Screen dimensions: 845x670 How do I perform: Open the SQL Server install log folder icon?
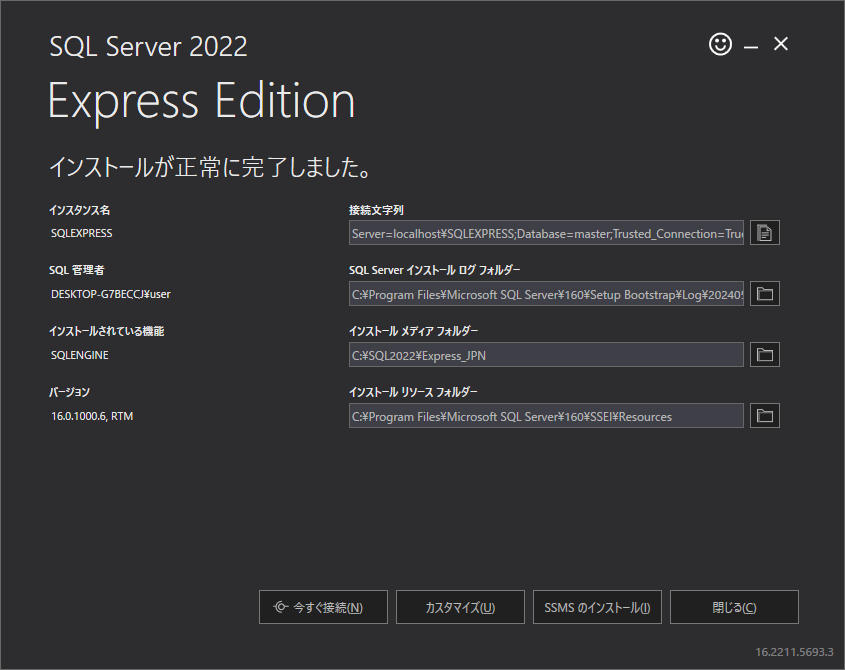tap(765, 294)
